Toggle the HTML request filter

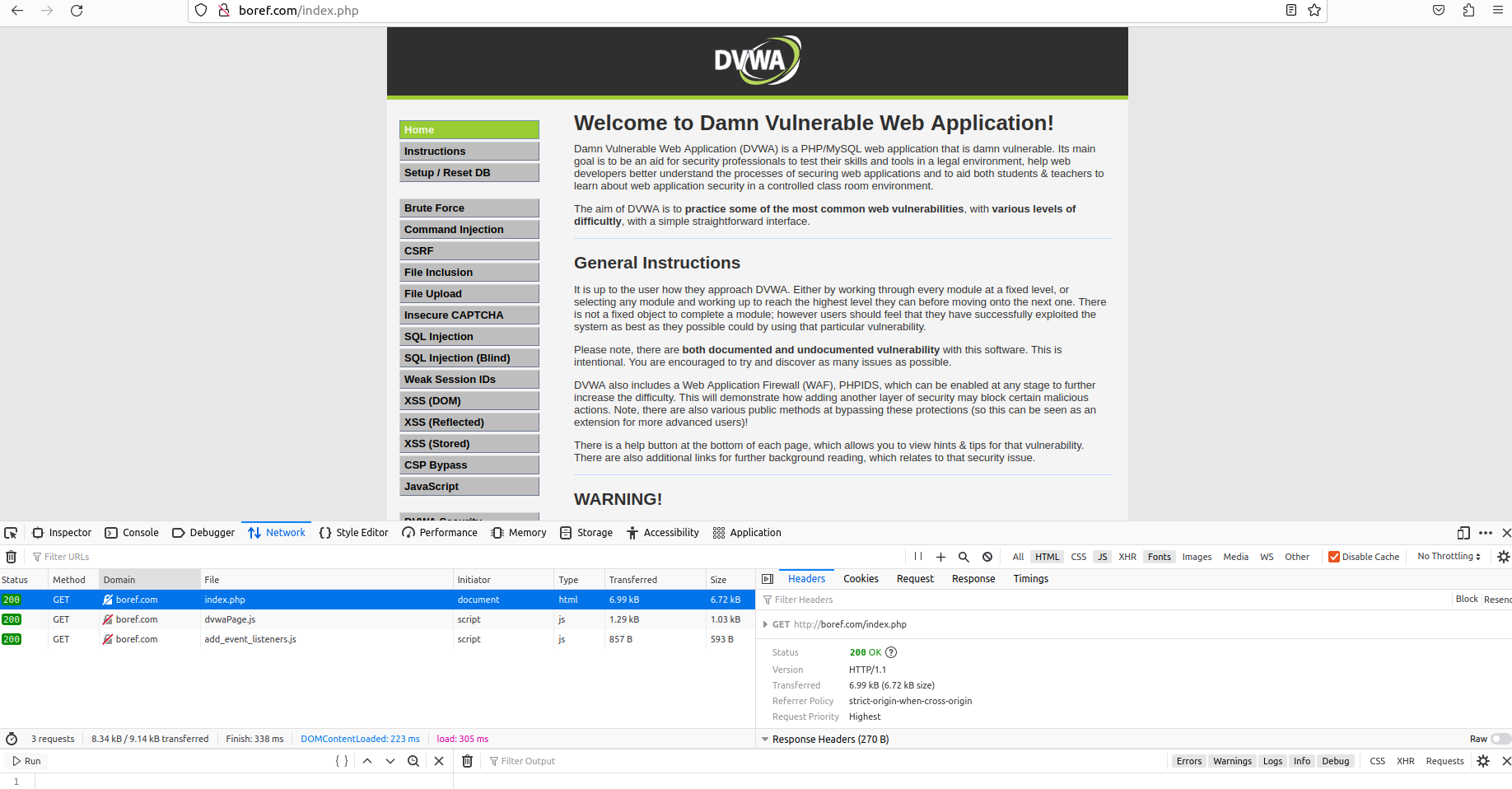click(1047, 557)
